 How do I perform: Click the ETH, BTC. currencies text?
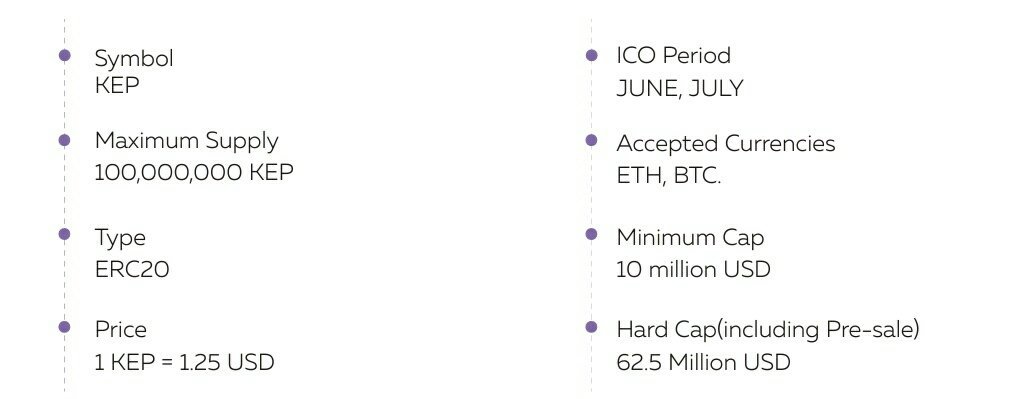point(669,176)
